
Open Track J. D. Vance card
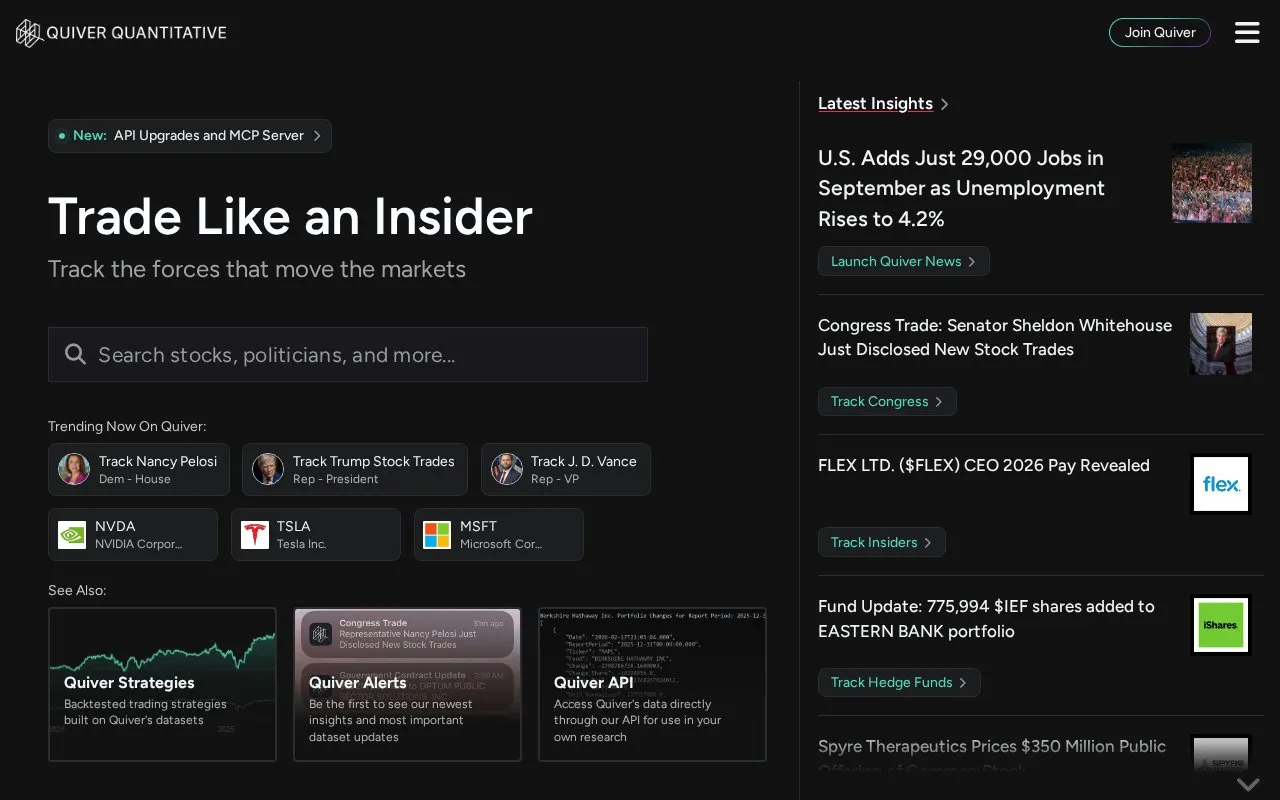pyautogui.click(x=566, y=469)
